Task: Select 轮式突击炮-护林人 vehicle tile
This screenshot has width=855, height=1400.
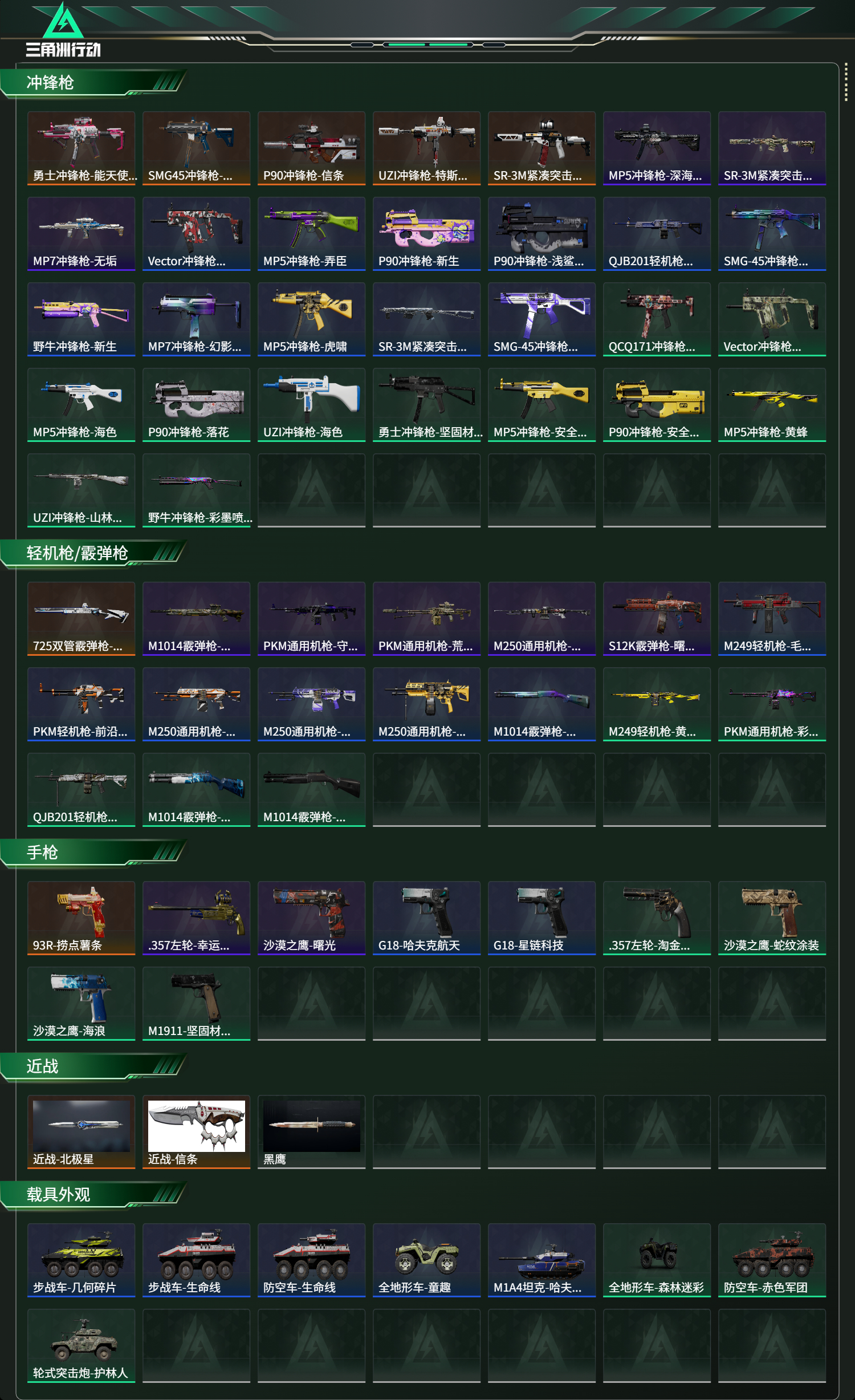Action: click(81, 1346)
